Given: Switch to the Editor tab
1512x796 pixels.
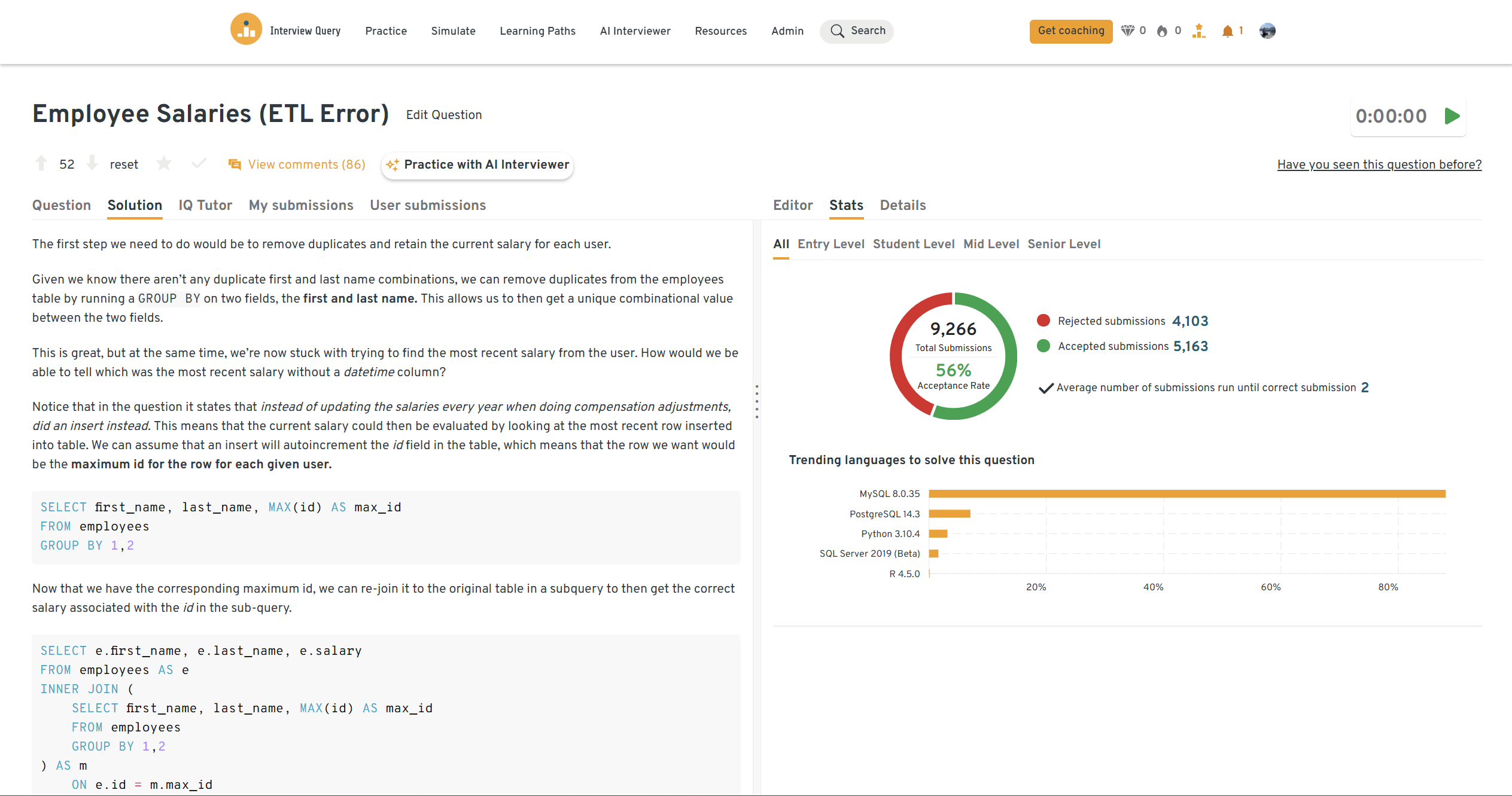Looking at the screenshot, I should (x=793, y=205).
